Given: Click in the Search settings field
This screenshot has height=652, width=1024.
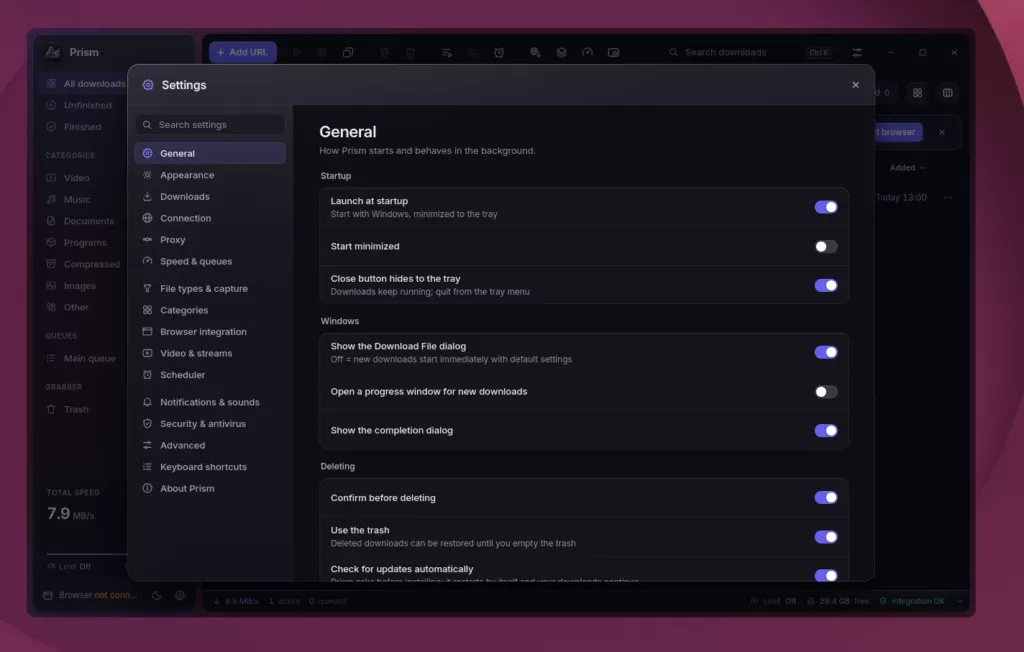Looking at the screenshot, I should pos(210,125).
